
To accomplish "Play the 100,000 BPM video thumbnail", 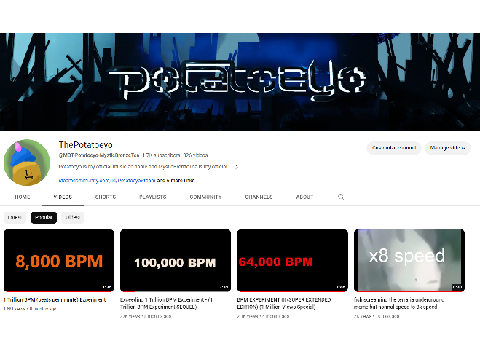I will click(175, 260).
